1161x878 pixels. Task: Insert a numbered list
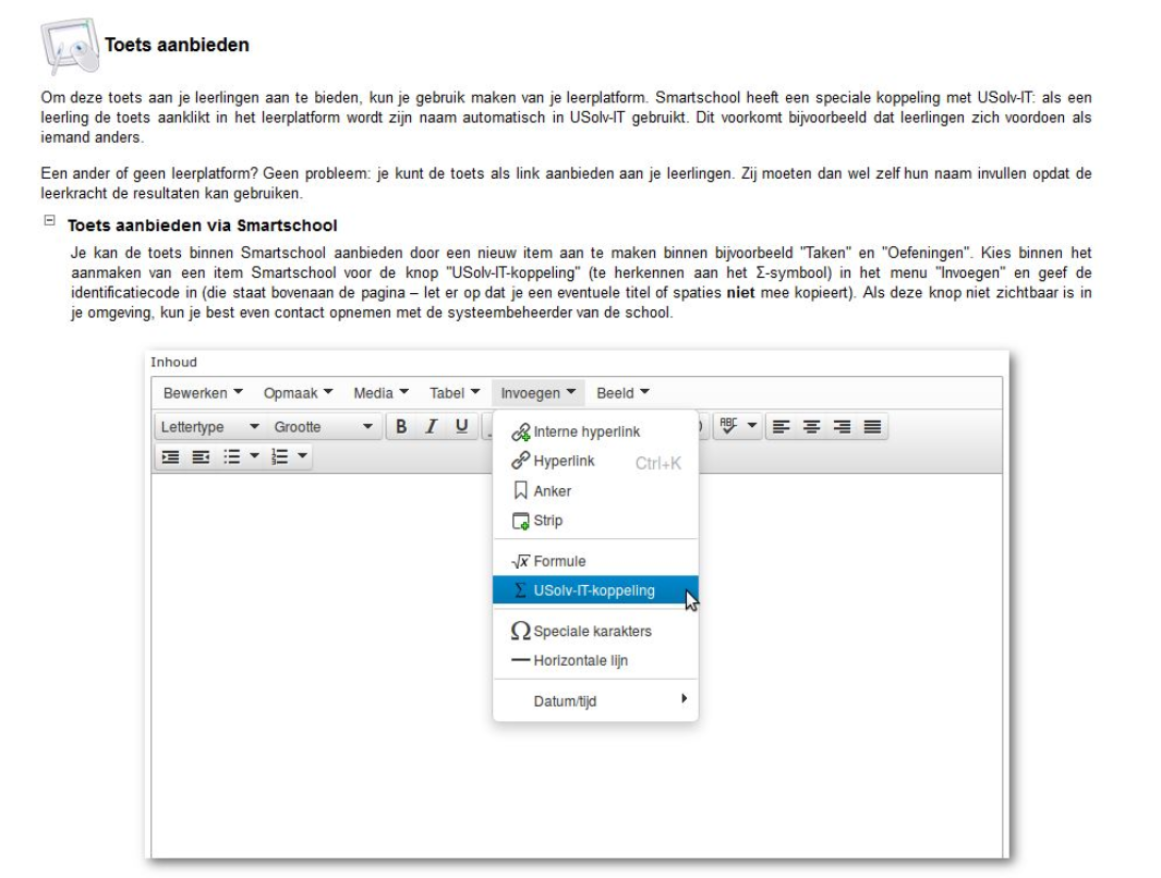[x=279, y=457]
